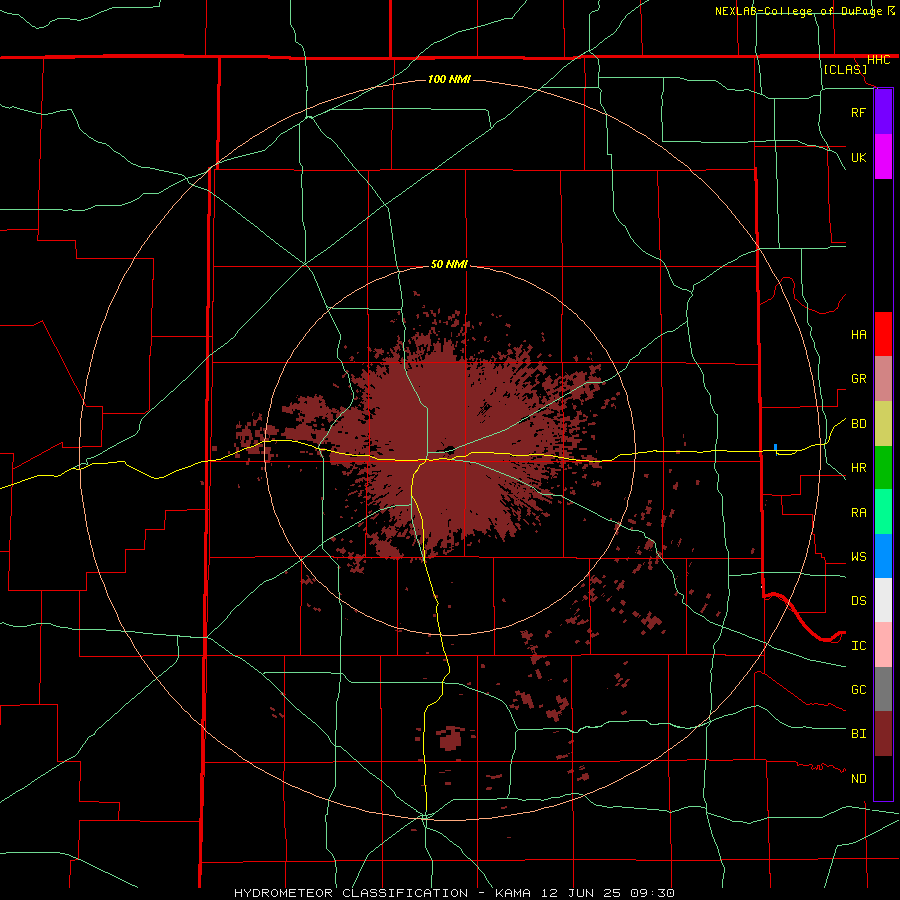Click the UK legend label
This screenshot has width=900, height=900.
(858, 158)
